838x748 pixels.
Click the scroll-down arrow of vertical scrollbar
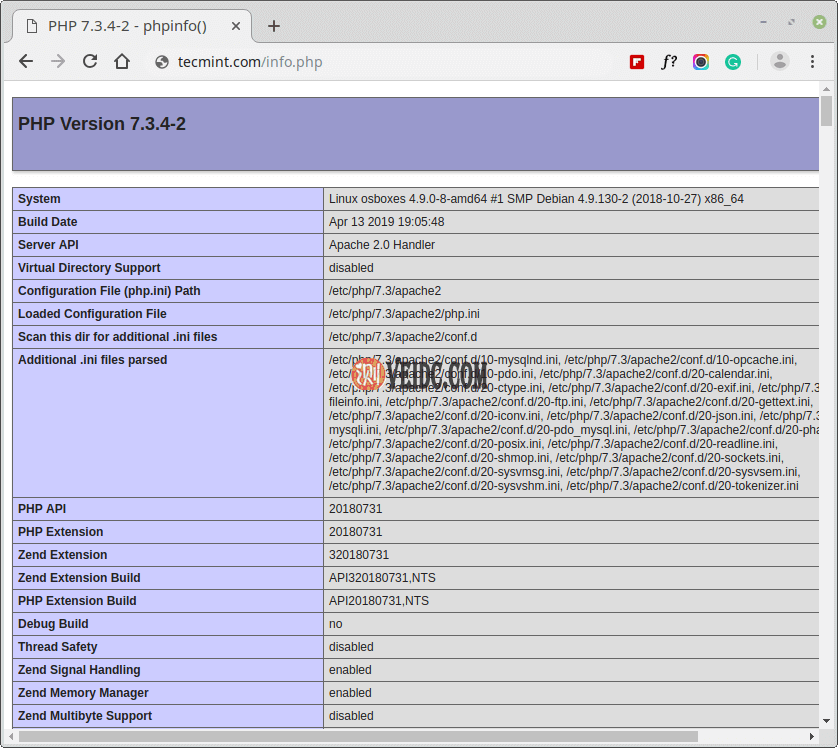point(826,722)
